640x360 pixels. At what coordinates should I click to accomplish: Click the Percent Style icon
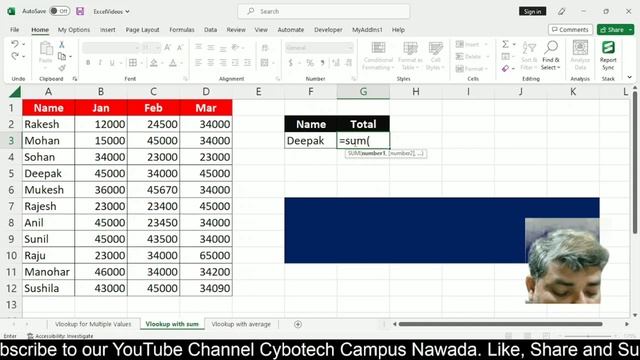[x=310, y=63]
